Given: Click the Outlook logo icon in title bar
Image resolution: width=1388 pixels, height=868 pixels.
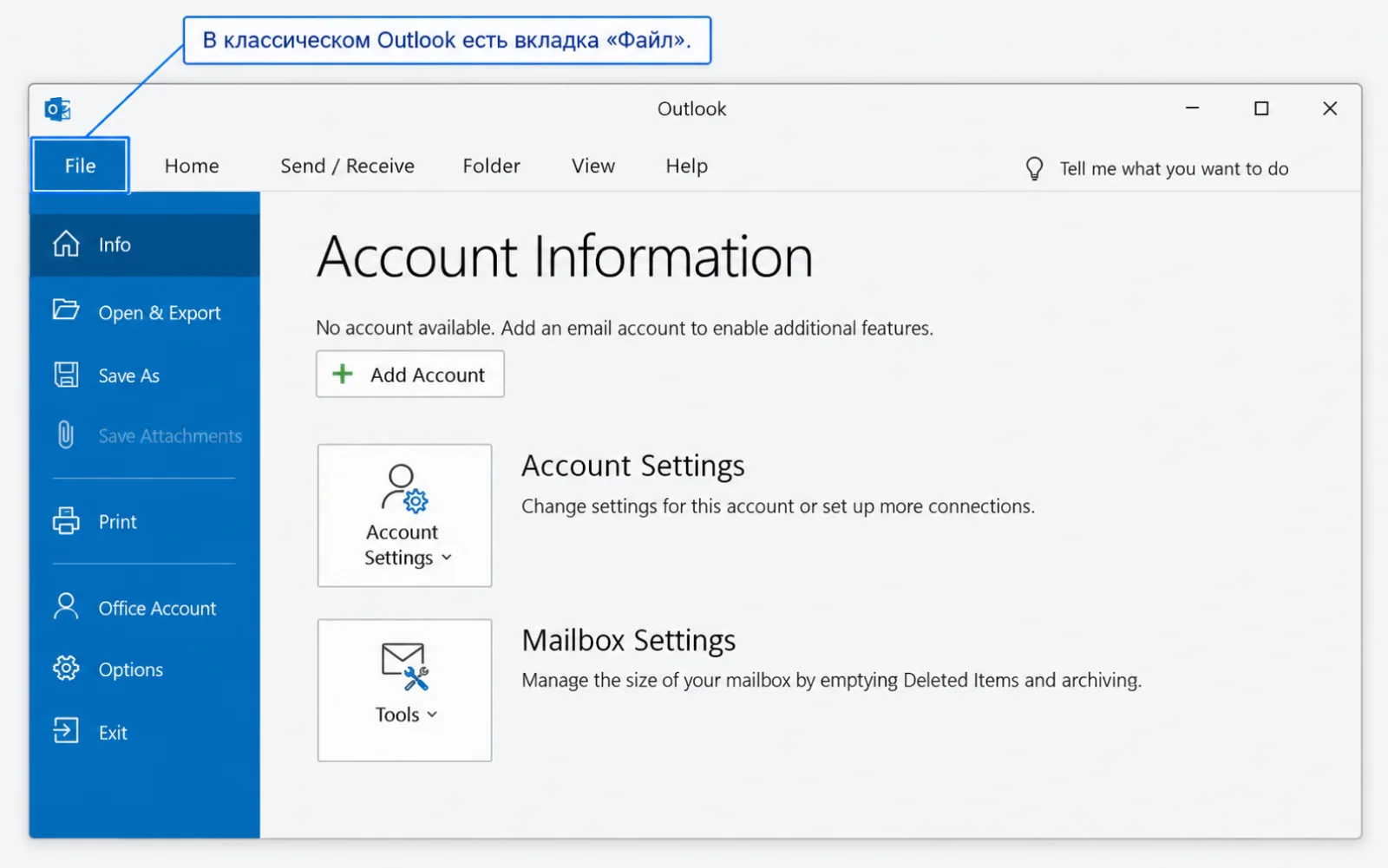Looking at the screenshot, I should (x=58, y=109).
